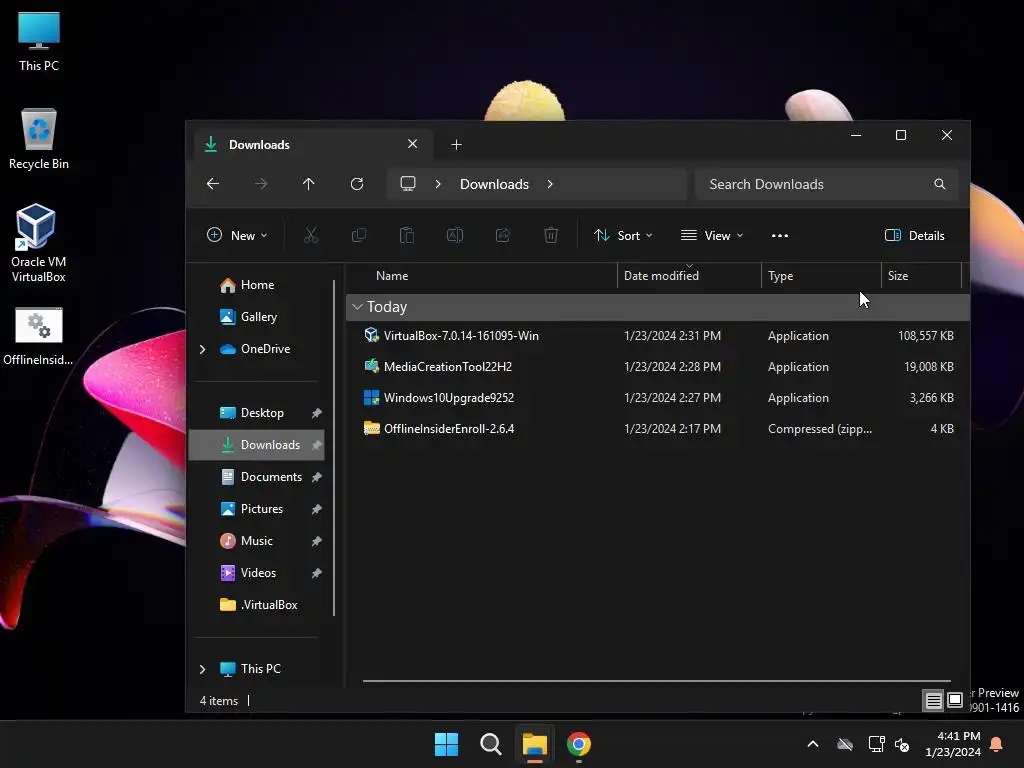Click the Search Downloads field
The width and height of the screenshot is (1024, 768).
[x=827, y=184]
